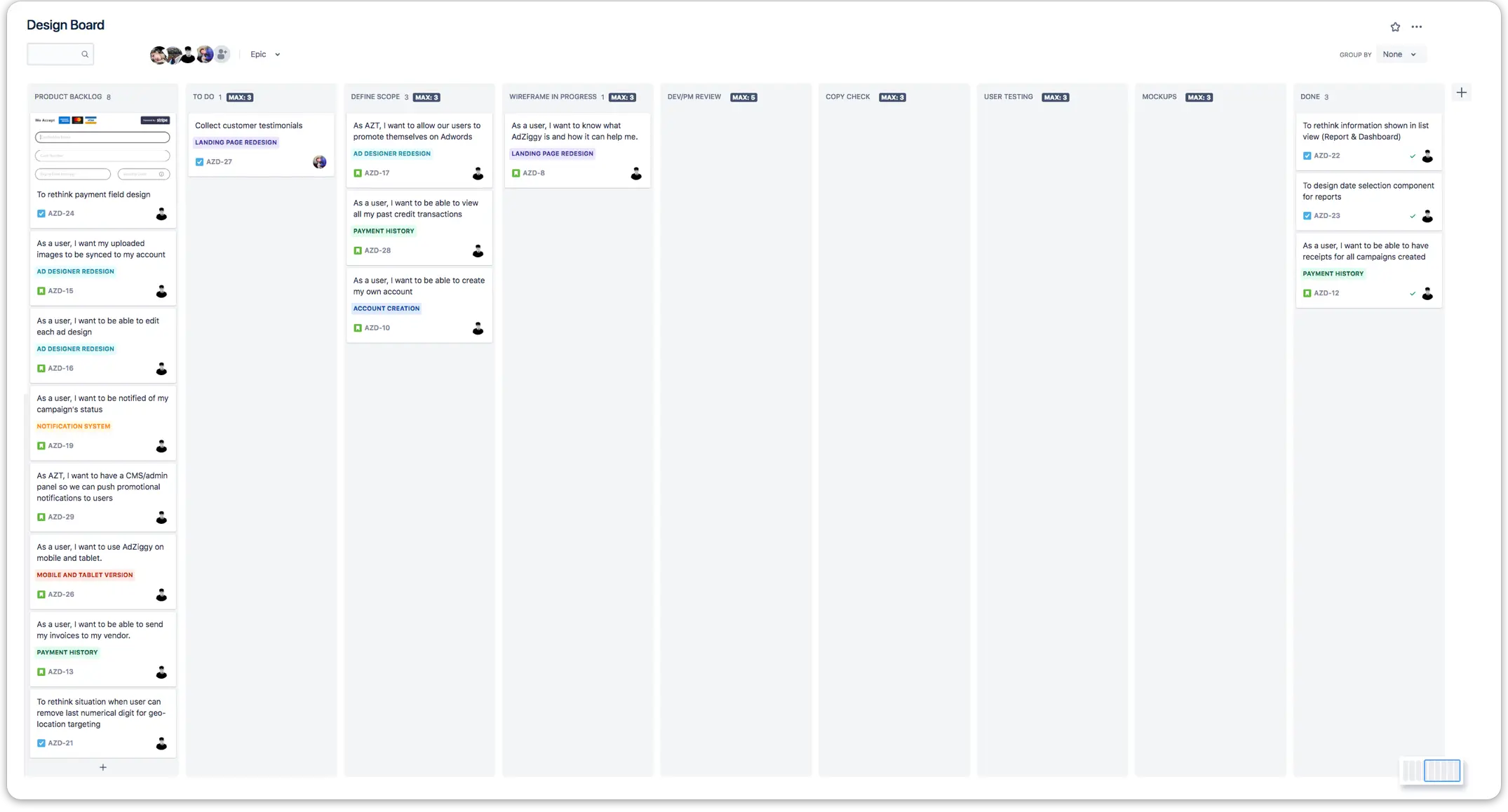Add a new column with plus icon
Image resolution: width=1508 pixels, height=812 pixels.
pyautogui.click(x=1461, y=93)
